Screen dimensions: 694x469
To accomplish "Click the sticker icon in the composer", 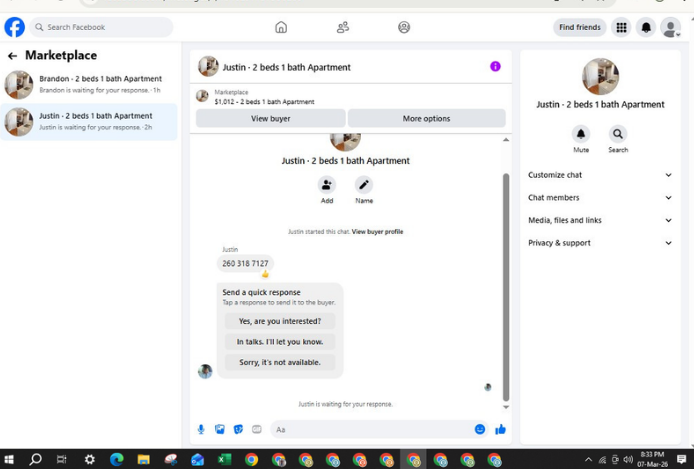I will (238, 429).
